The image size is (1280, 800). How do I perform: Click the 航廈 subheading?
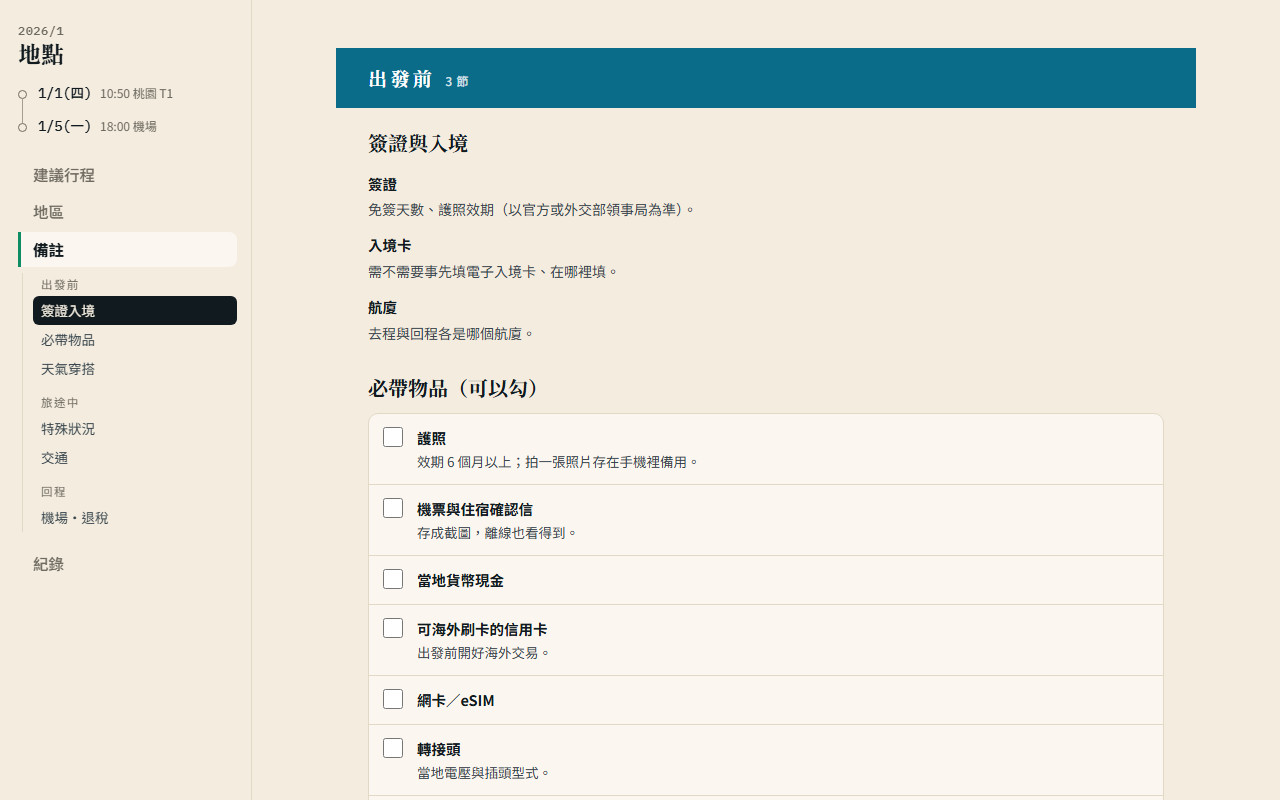[x=382, y=308]
